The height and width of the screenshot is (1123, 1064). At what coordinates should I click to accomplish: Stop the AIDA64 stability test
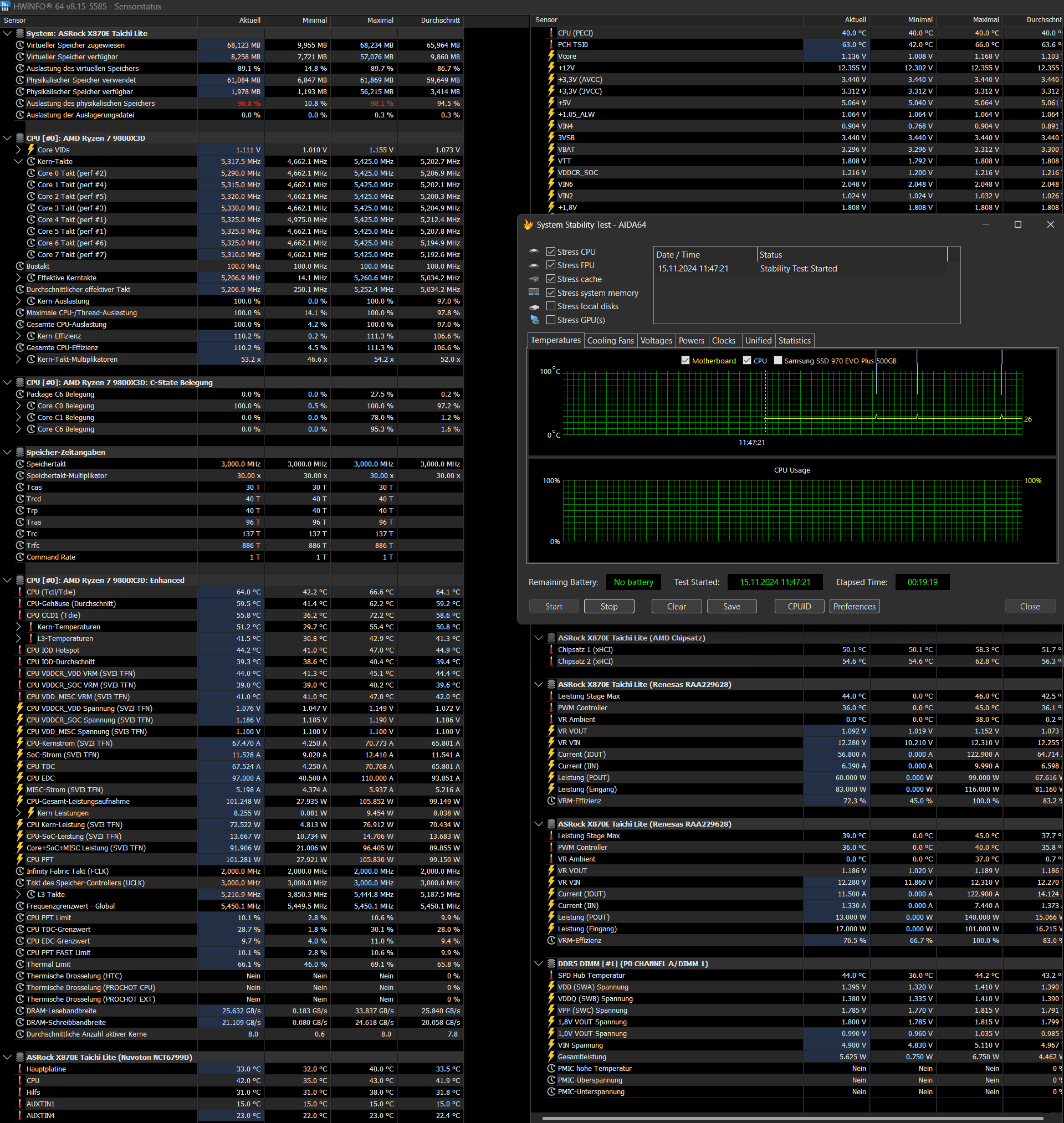coord(609,607)
